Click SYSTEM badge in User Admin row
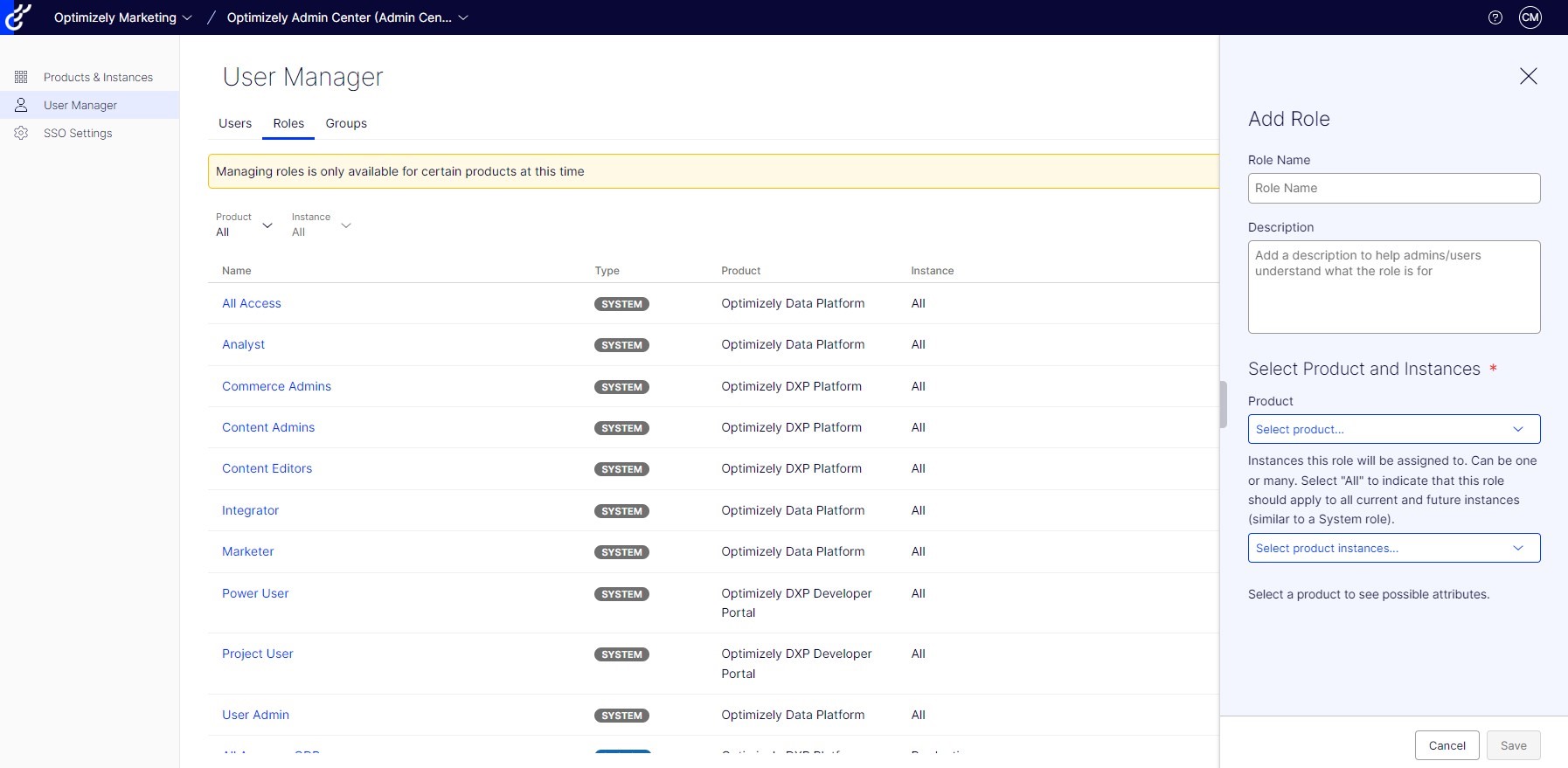Screen dimensions: 1568x768 [x=621, y=716]
